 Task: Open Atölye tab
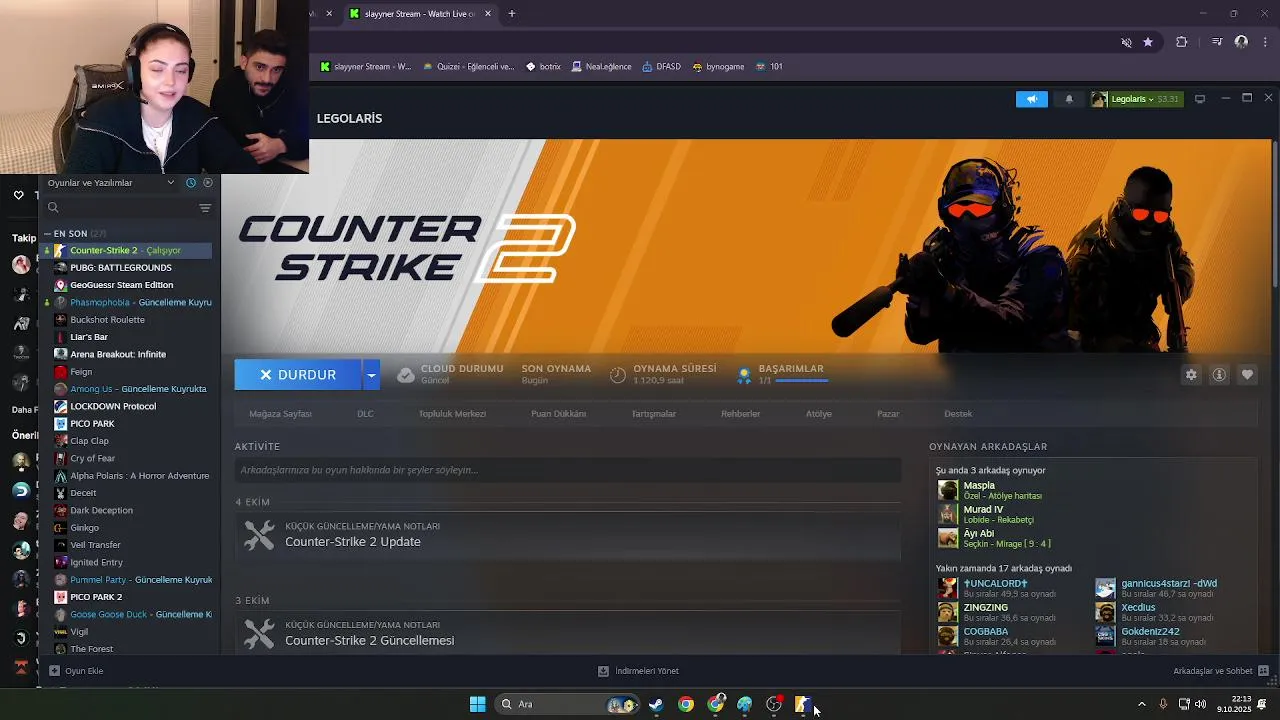tap(819, 414)
